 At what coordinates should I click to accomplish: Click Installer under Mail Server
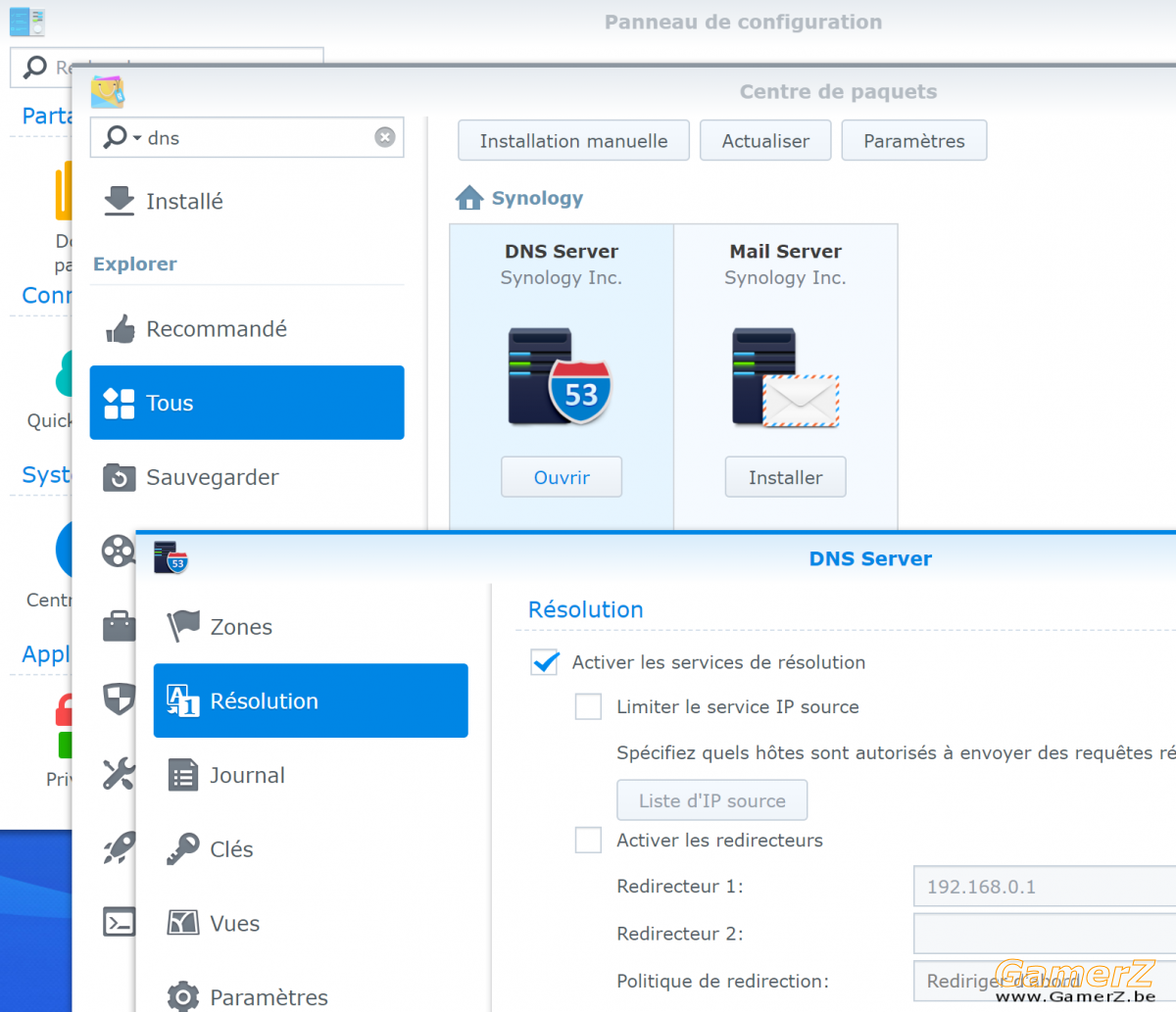785,477
